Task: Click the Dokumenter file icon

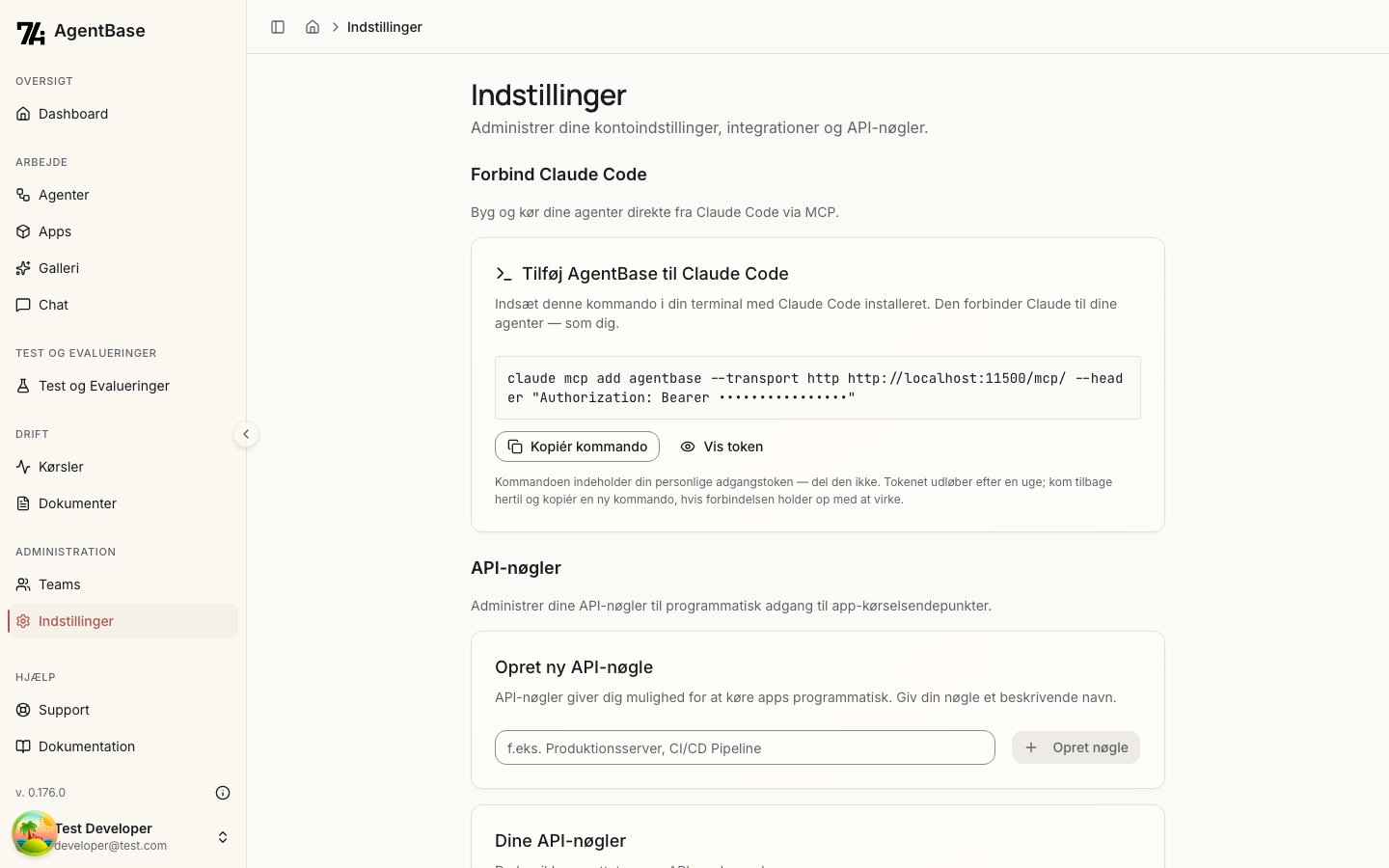Action: click(23, 503)
